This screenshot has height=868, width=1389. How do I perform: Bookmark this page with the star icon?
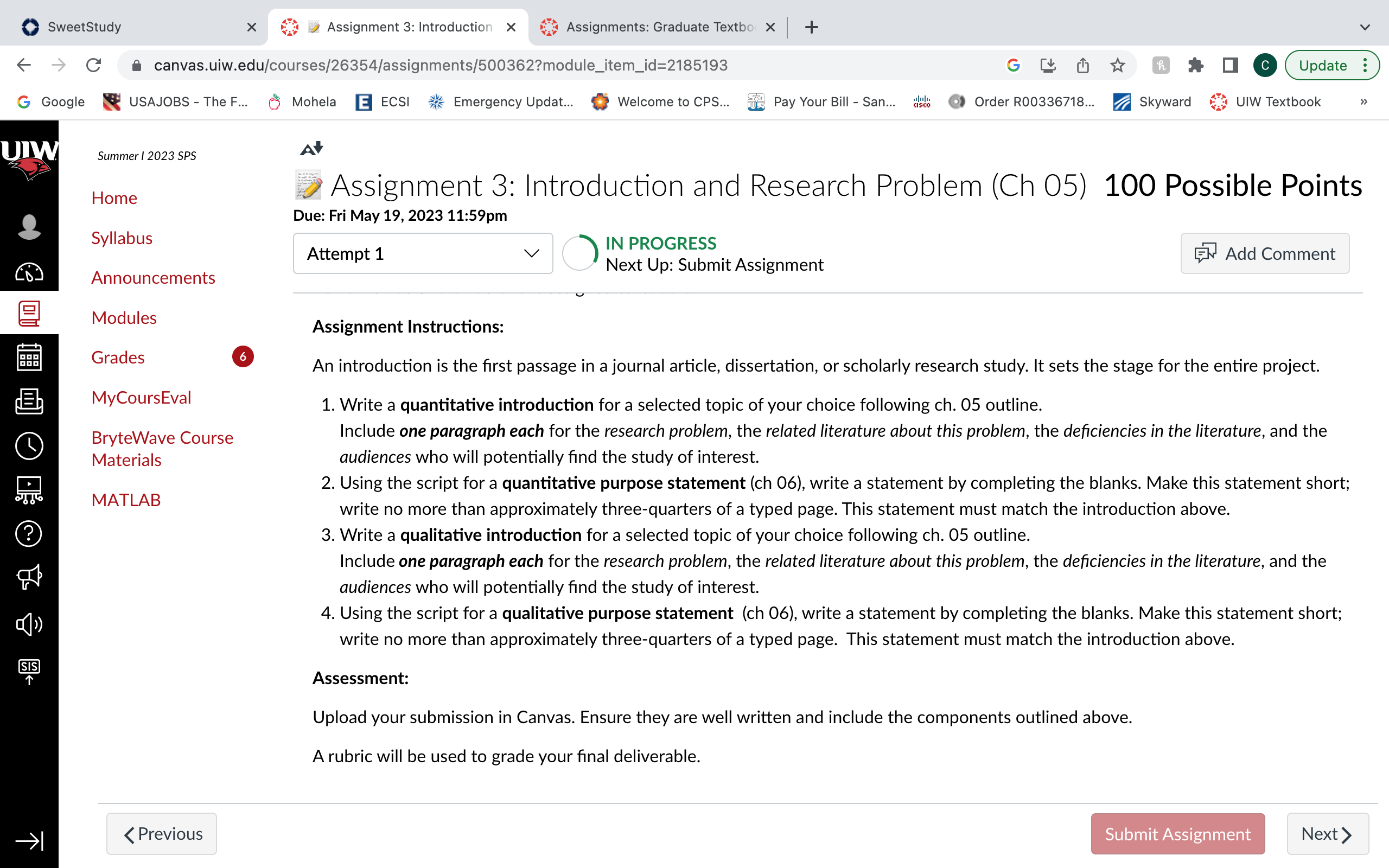click(1117, 66)
